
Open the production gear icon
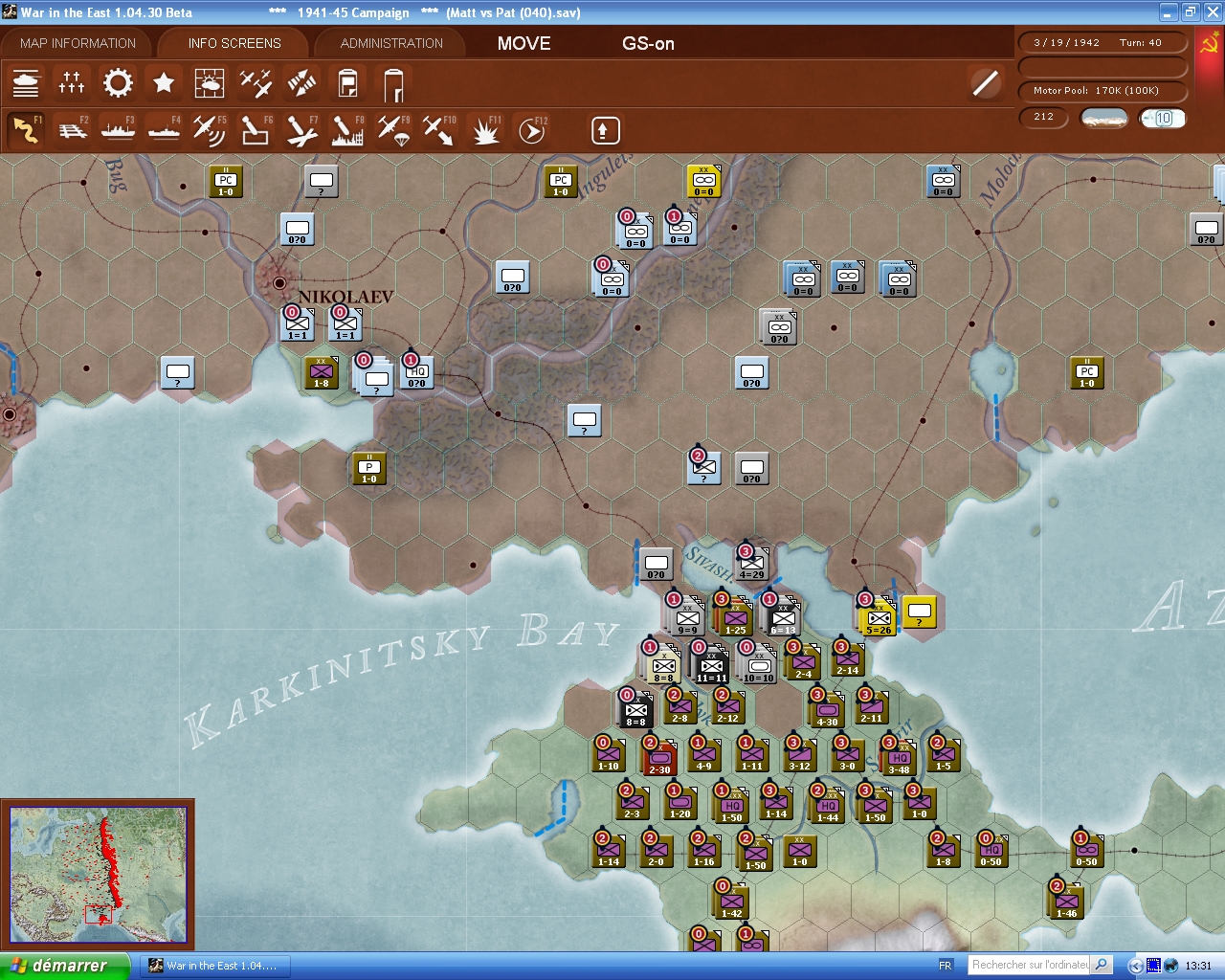tap(118, 83)
